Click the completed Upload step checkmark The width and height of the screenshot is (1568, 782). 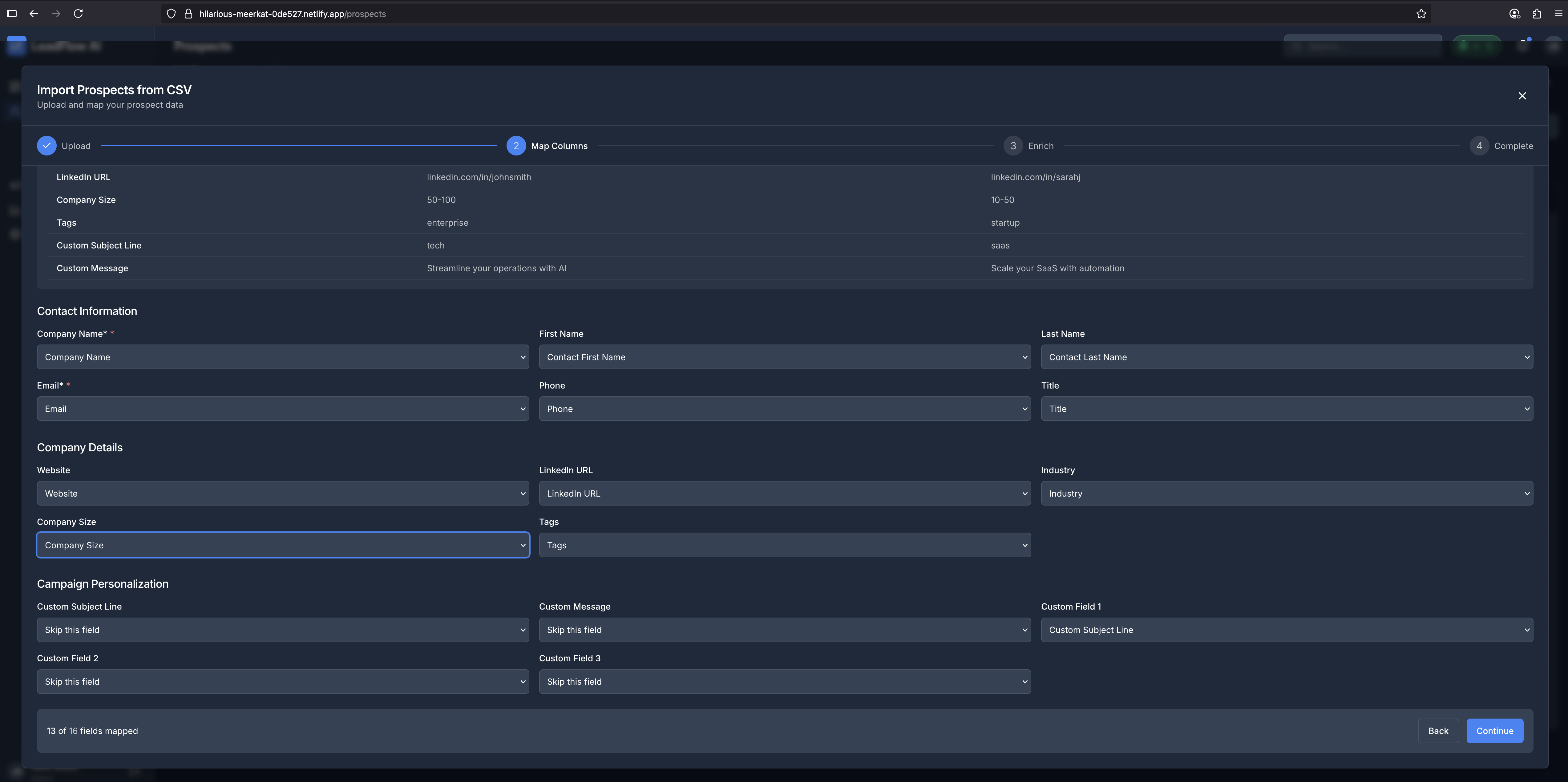pos(46,145)
